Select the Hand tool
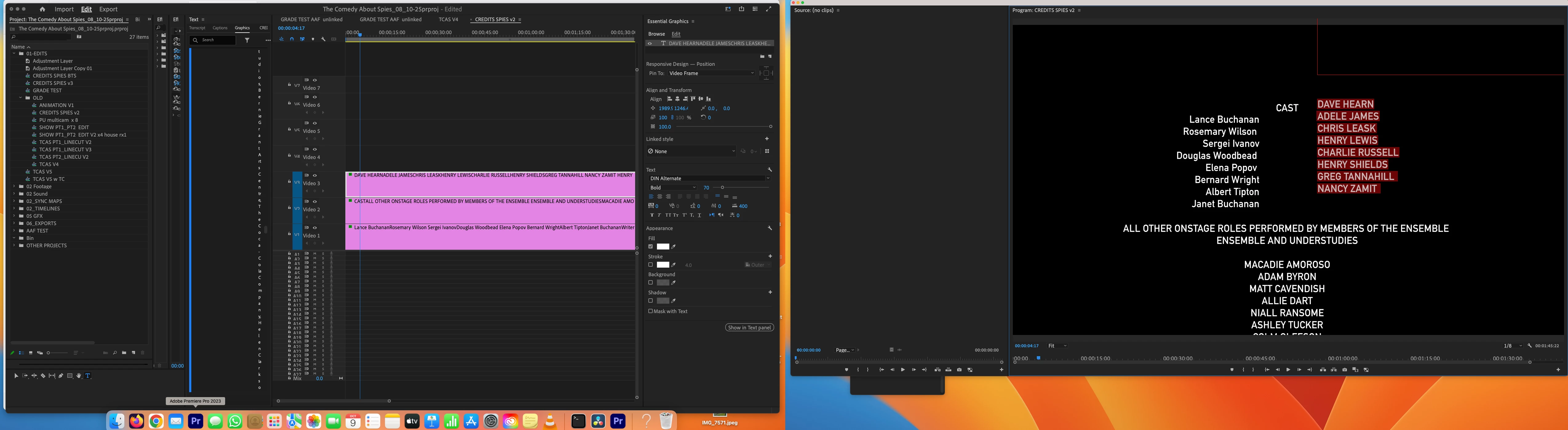 pos(78,376)
